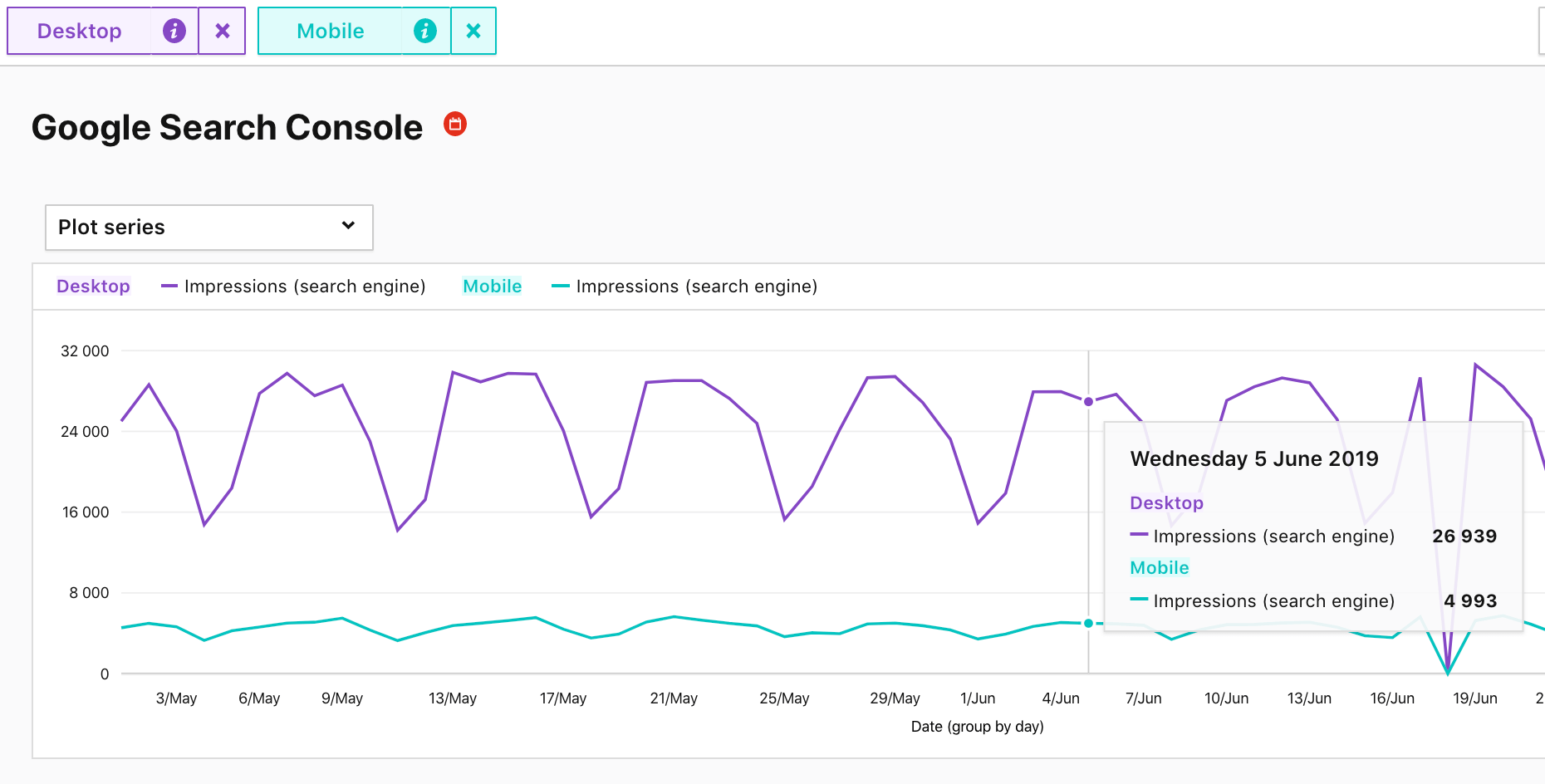Click the teal Mobile legend label
This screenshot has height=784, width=1545.
492,287
